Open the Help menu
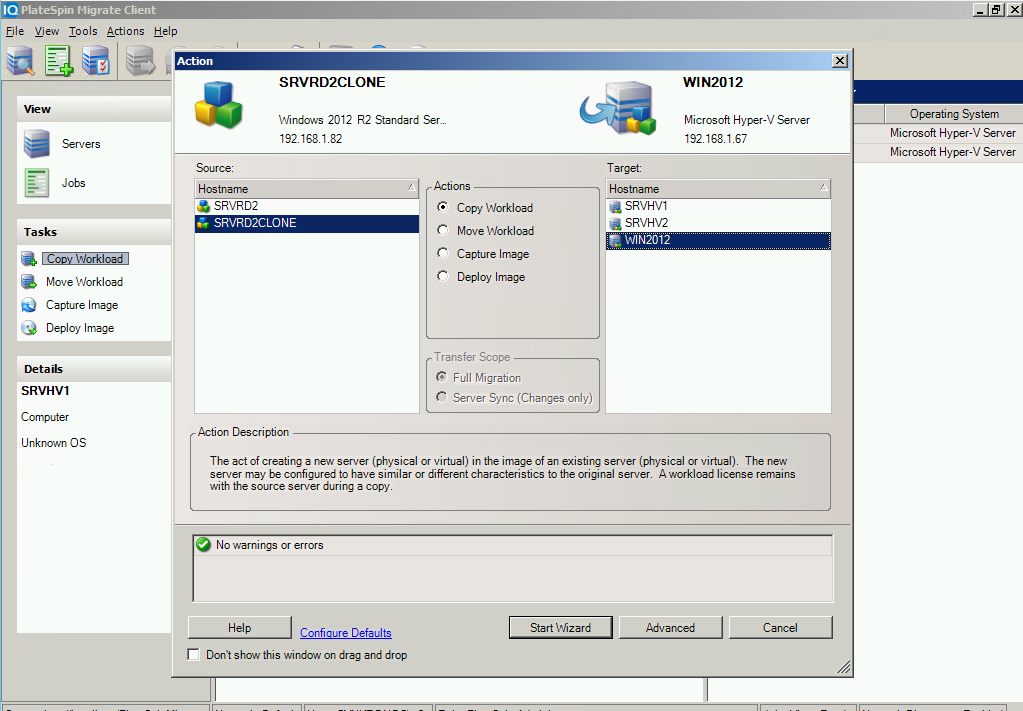The image size is (1023, 711). pos(166,31)
